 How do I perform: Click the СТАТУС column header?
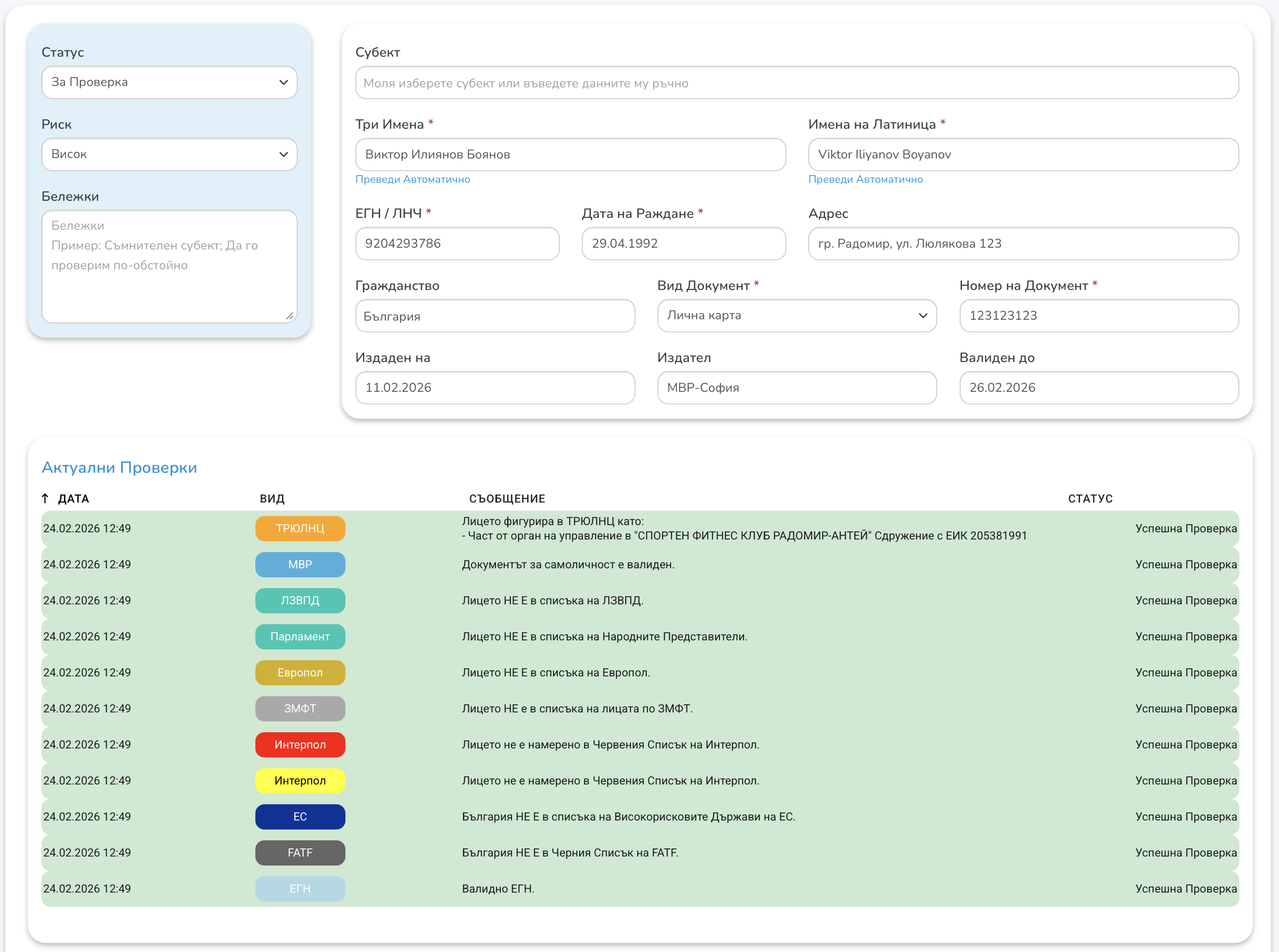click(x=1090, y=499)
